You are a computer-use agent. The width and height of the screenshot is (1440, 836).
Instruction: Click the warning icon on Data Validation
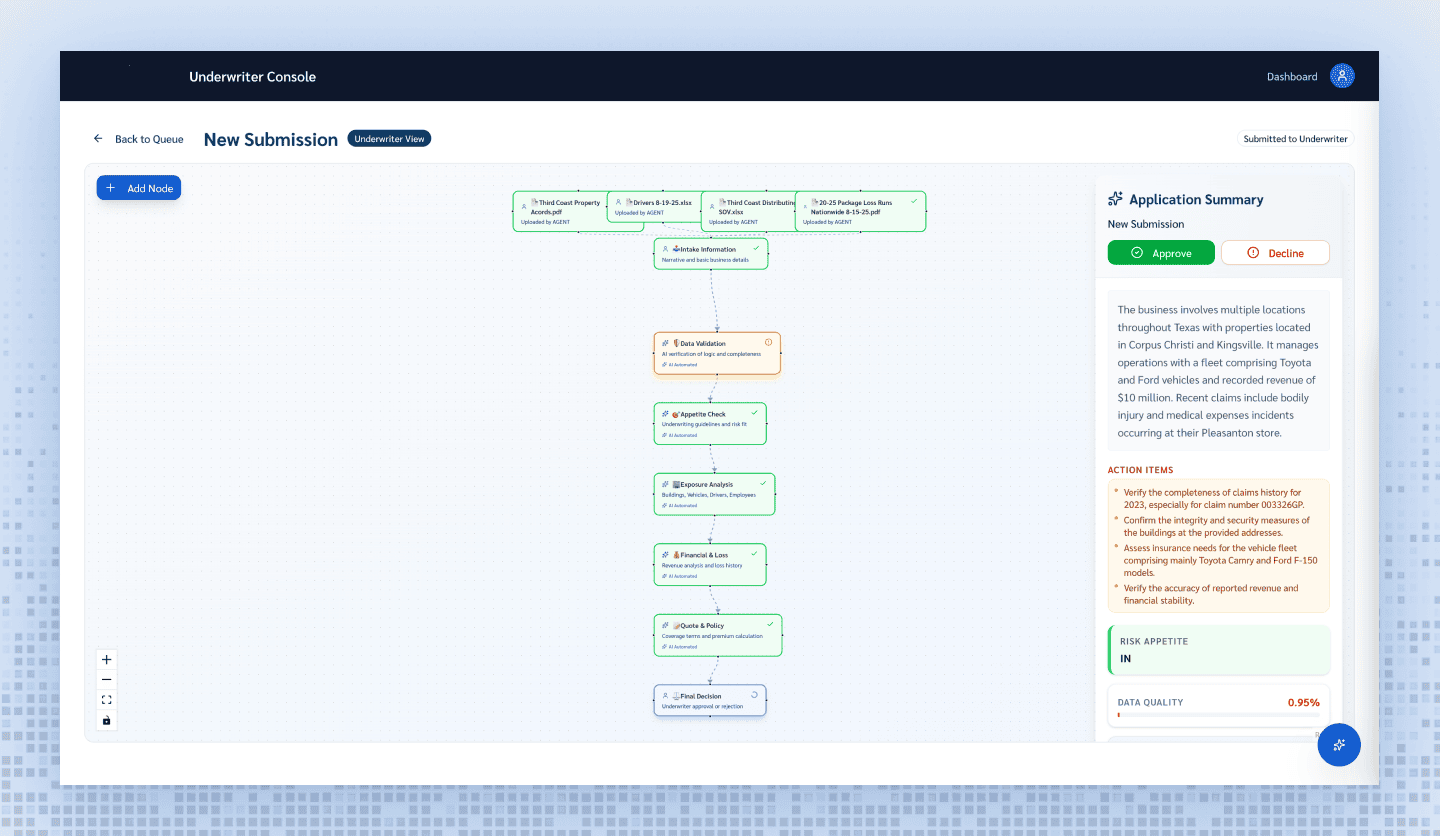tap(768, 343)
